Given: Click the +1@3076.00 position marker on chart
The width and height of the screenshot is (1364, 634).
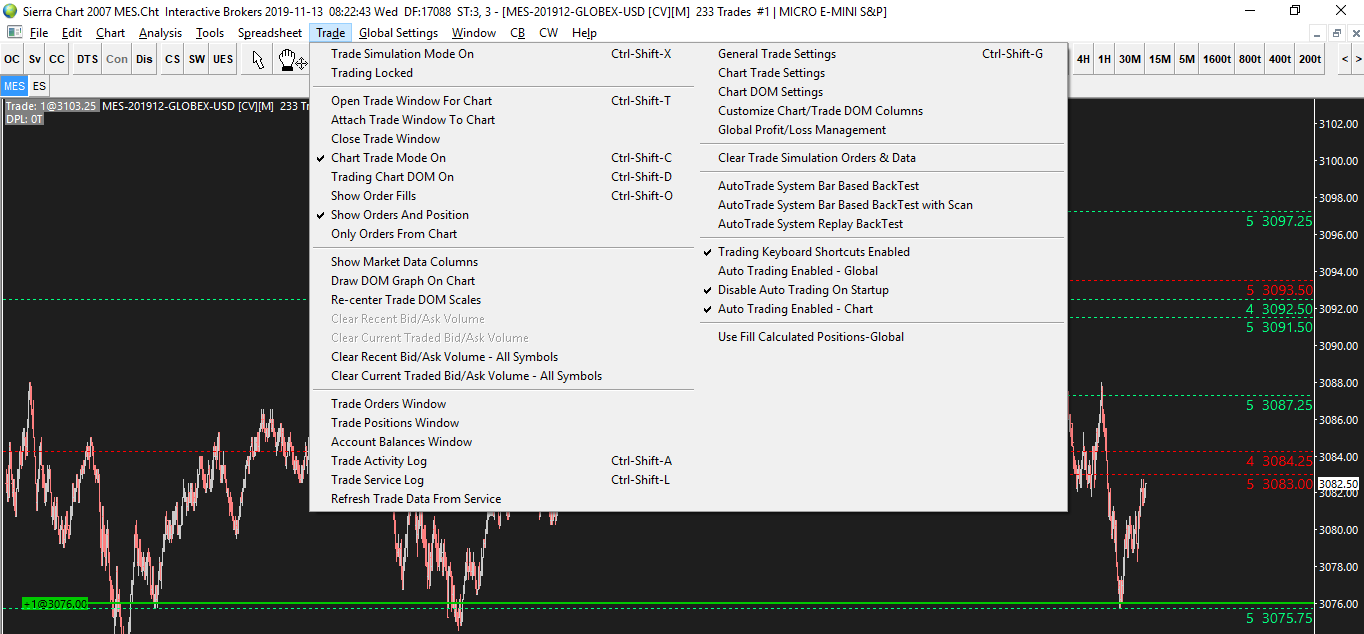Looking at the screenshot, I should [x=55, y=604].
